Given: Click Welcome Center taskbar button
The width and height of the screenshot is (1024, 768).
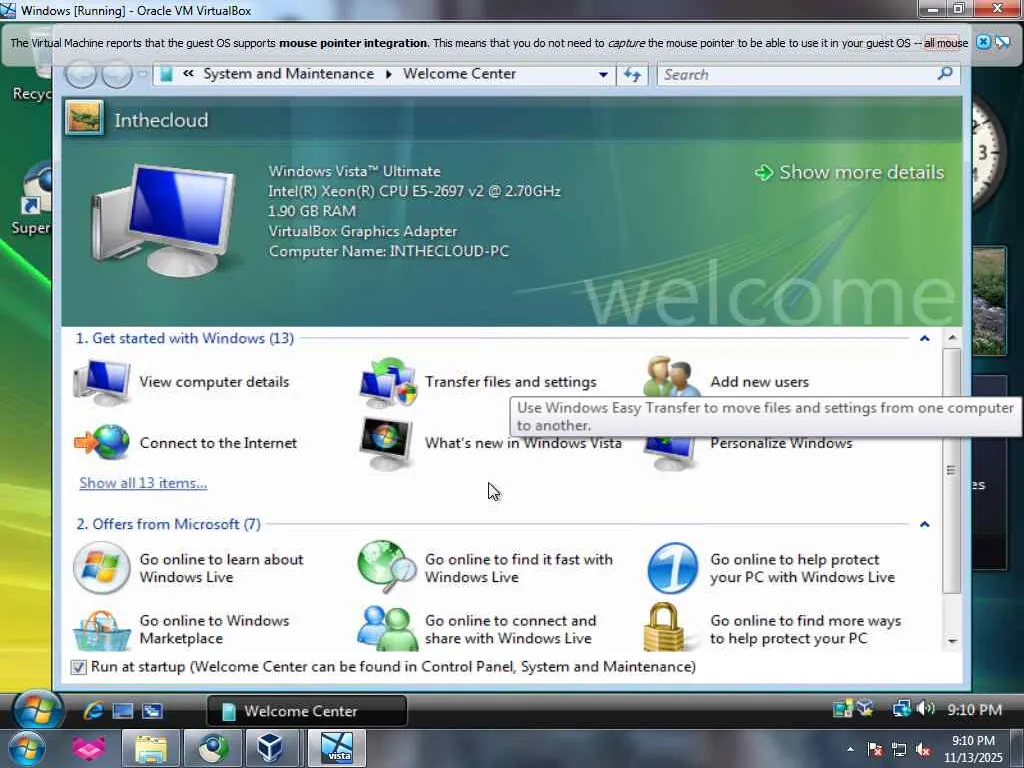Looking at the screenshot, I should click(307, 711).
